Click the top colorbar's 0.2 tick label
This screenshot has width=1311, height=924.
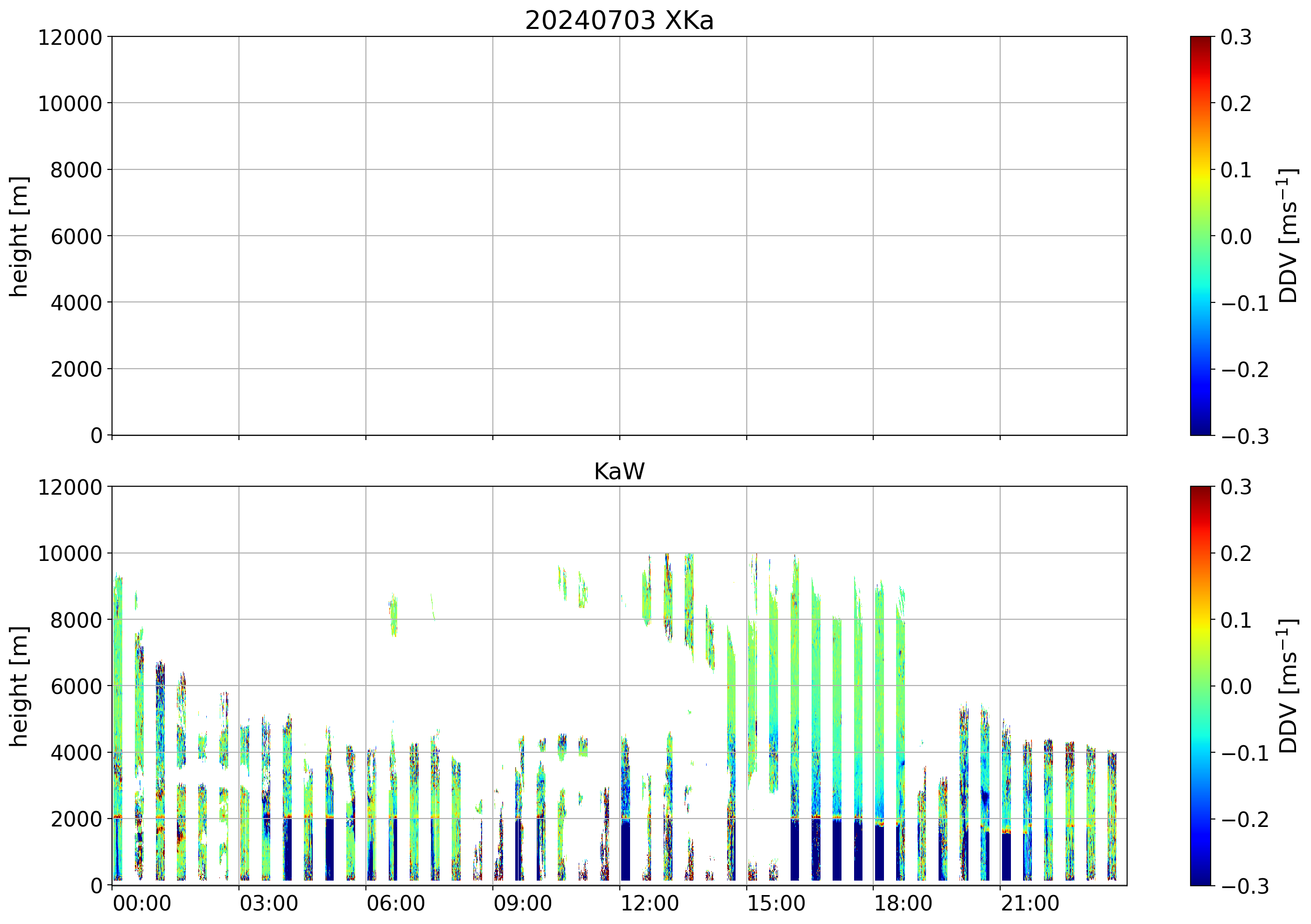[x=1236, y=104]
